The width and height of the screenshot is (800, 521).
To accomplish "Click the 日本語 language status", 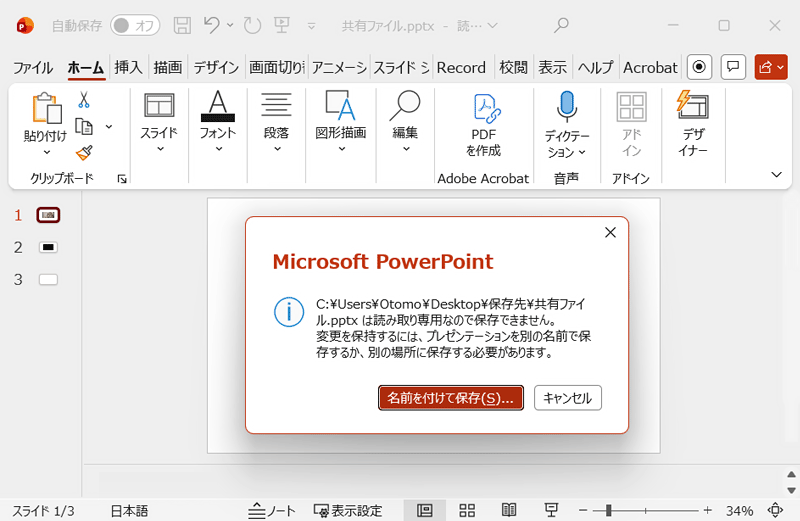I will (130, 510).
